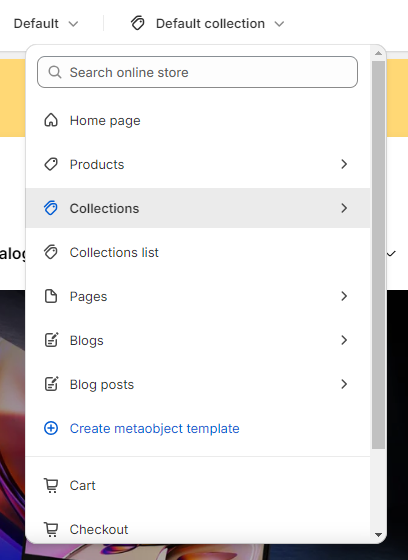Select Collections list menu item

point(198,252)
